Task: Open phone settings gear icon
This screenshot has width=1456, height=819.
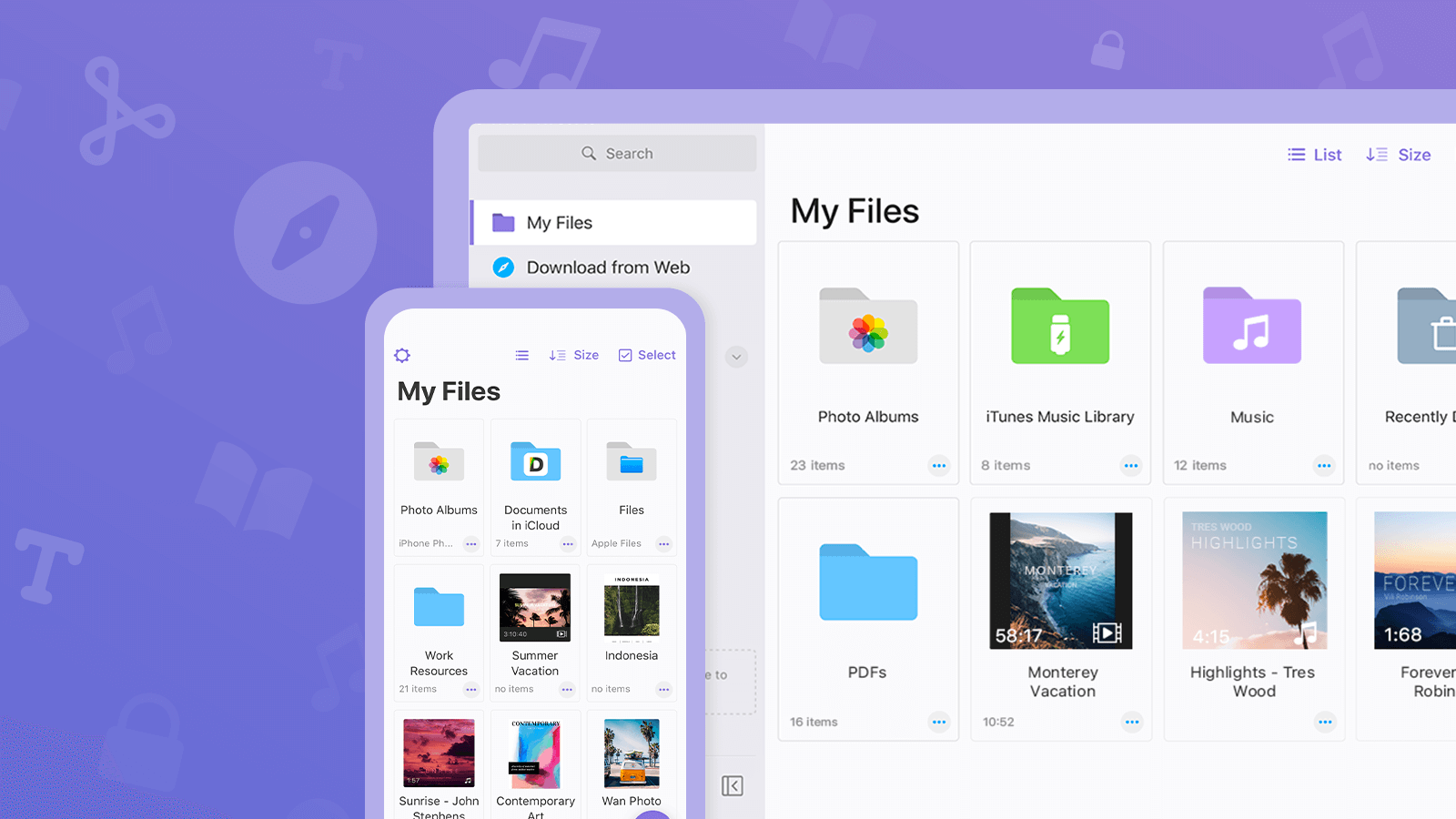Action: coord(402,355)
